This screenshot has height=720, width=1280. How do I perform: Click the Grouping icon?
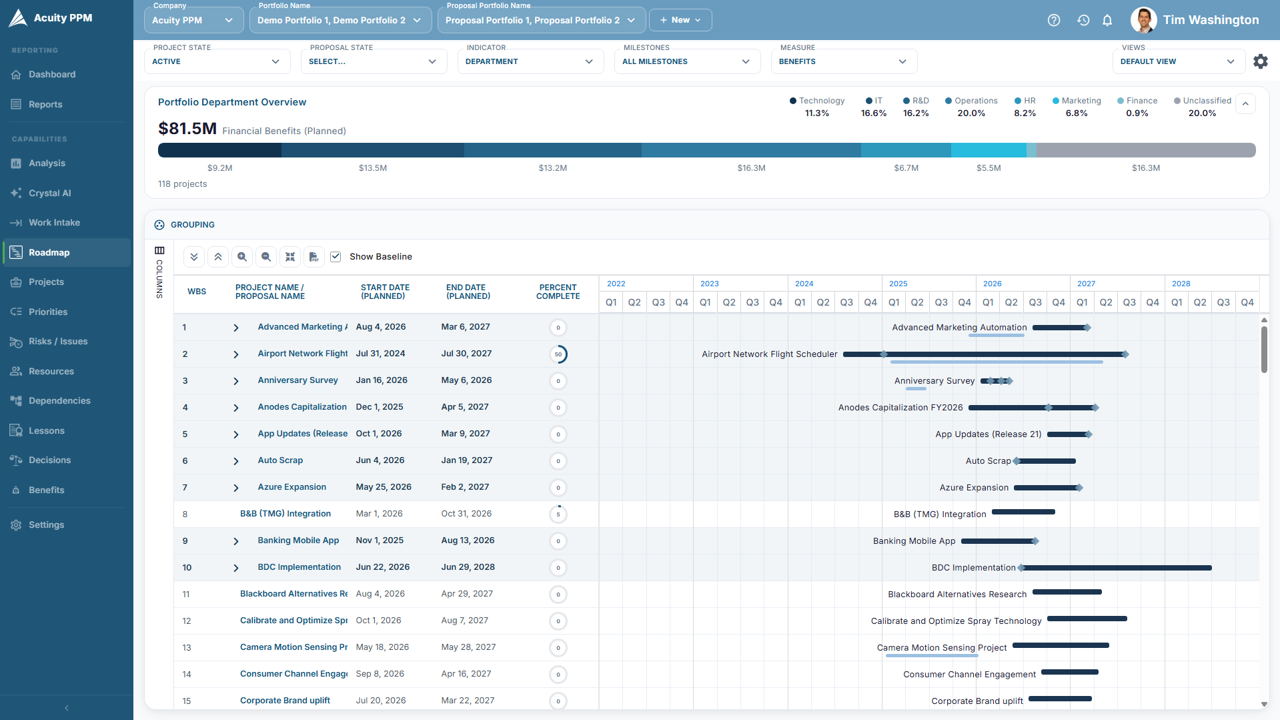click(159, 225)
